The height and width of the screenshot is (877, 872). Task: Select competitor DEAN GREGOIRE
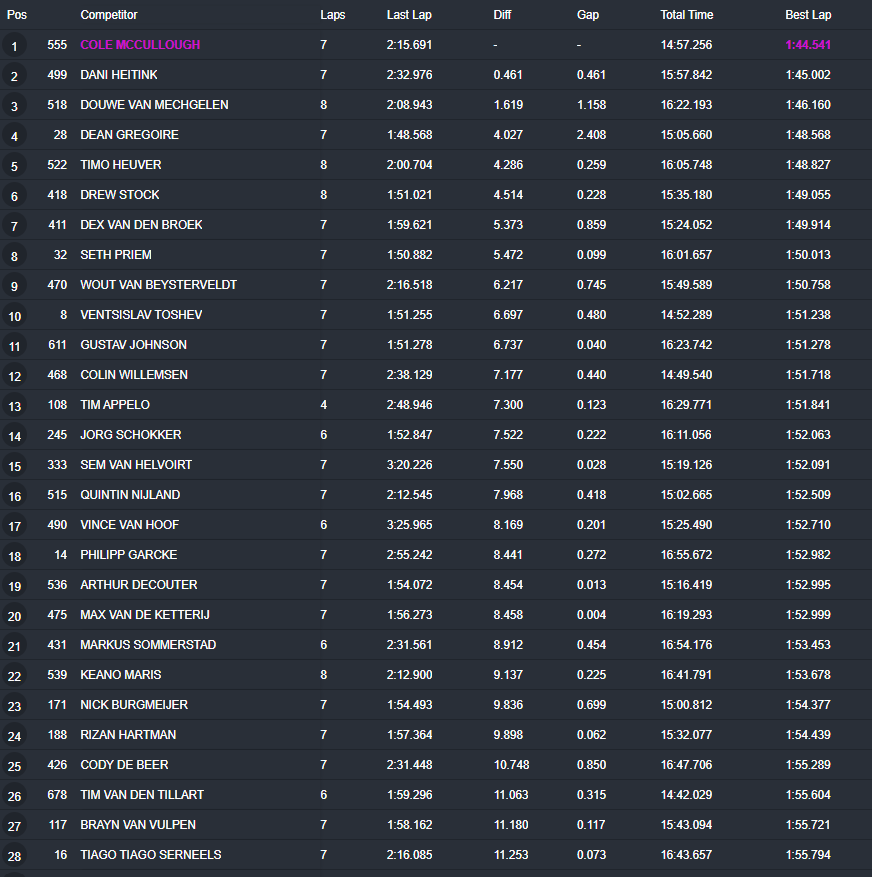(129, 135)
